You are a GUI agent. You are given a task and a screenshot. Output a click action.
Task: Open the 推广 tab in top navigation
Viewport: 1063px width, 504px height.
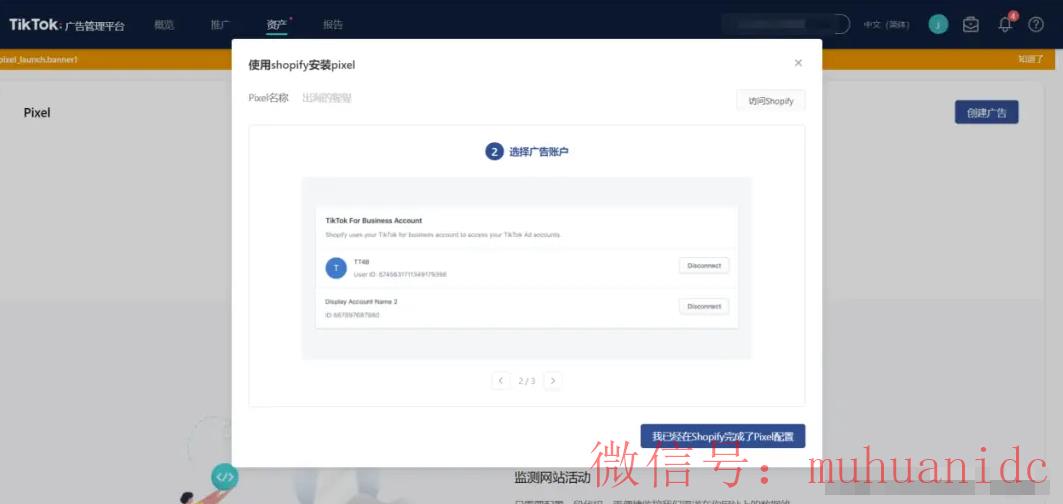220,24
